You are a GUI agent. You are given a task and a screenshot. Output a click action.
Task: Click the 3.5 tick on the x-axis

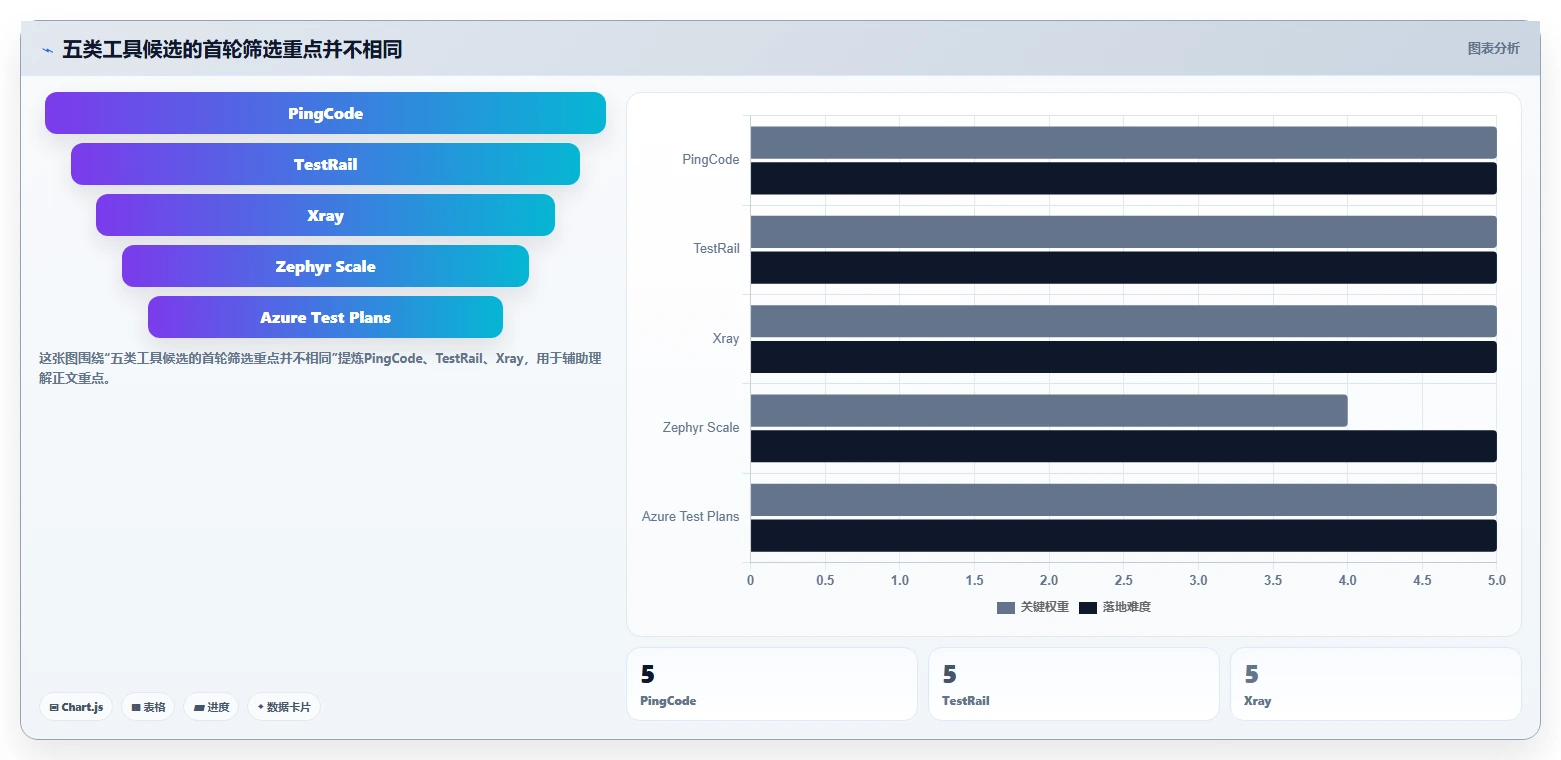tap(1273, 580)
